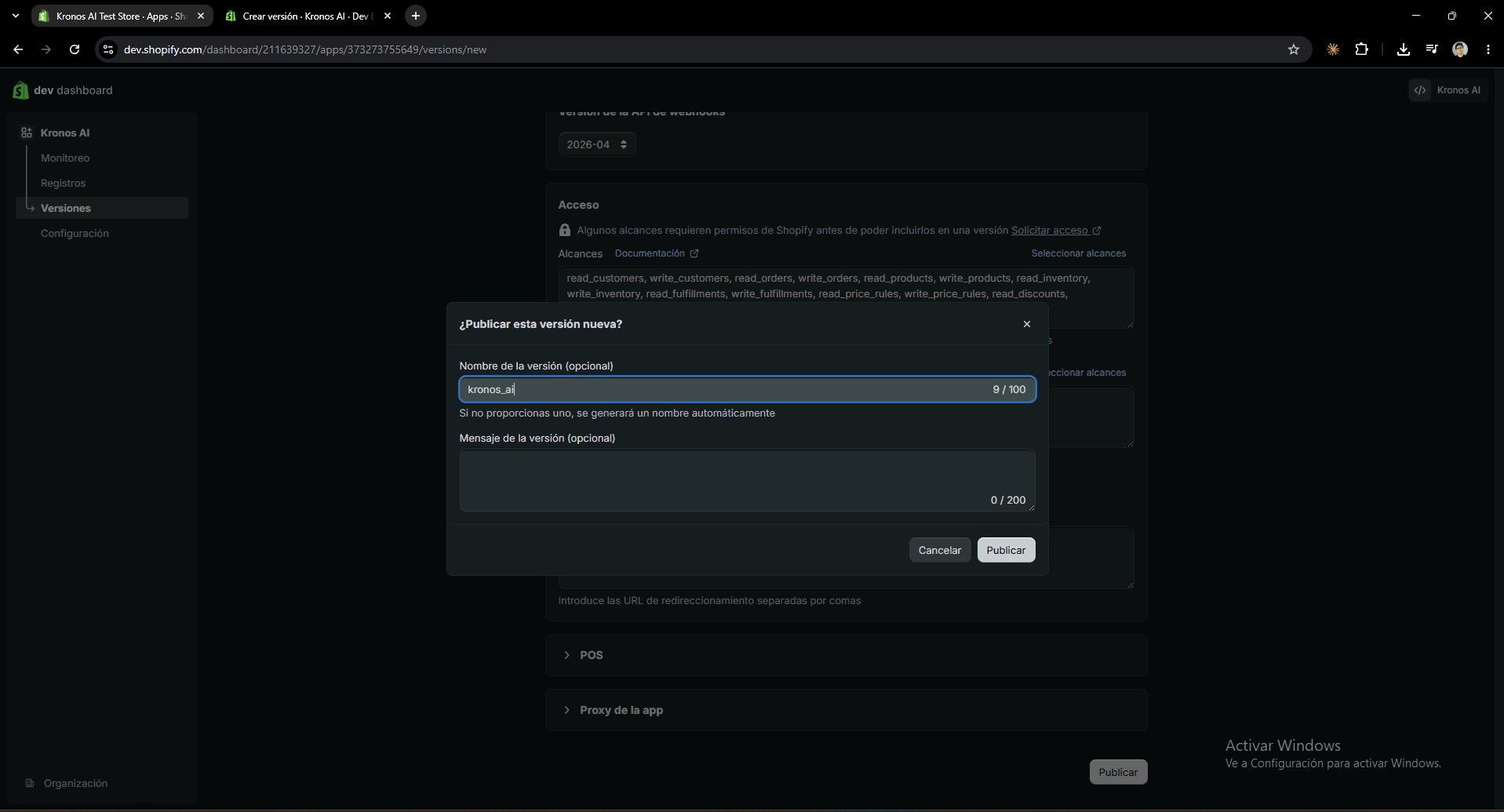Viewport: 1504px width, 812px height.
Task: Click the site information icon in address bar
Action: pos(108,49)
